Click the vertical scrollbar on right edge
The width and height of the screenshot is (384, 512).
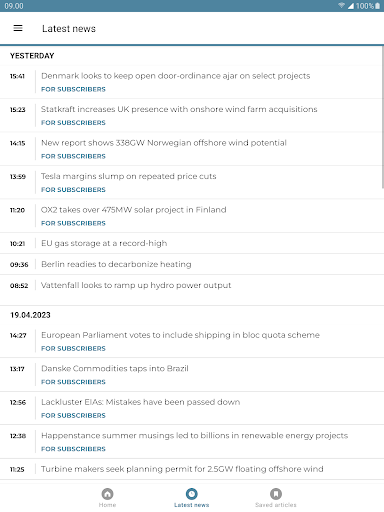(x=383, y=117)
